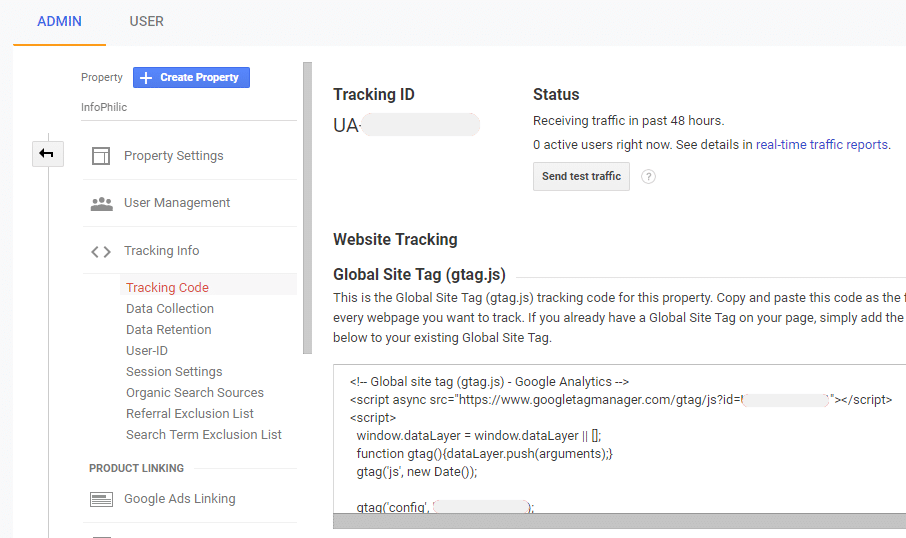Click the help question mark icon

648,177
